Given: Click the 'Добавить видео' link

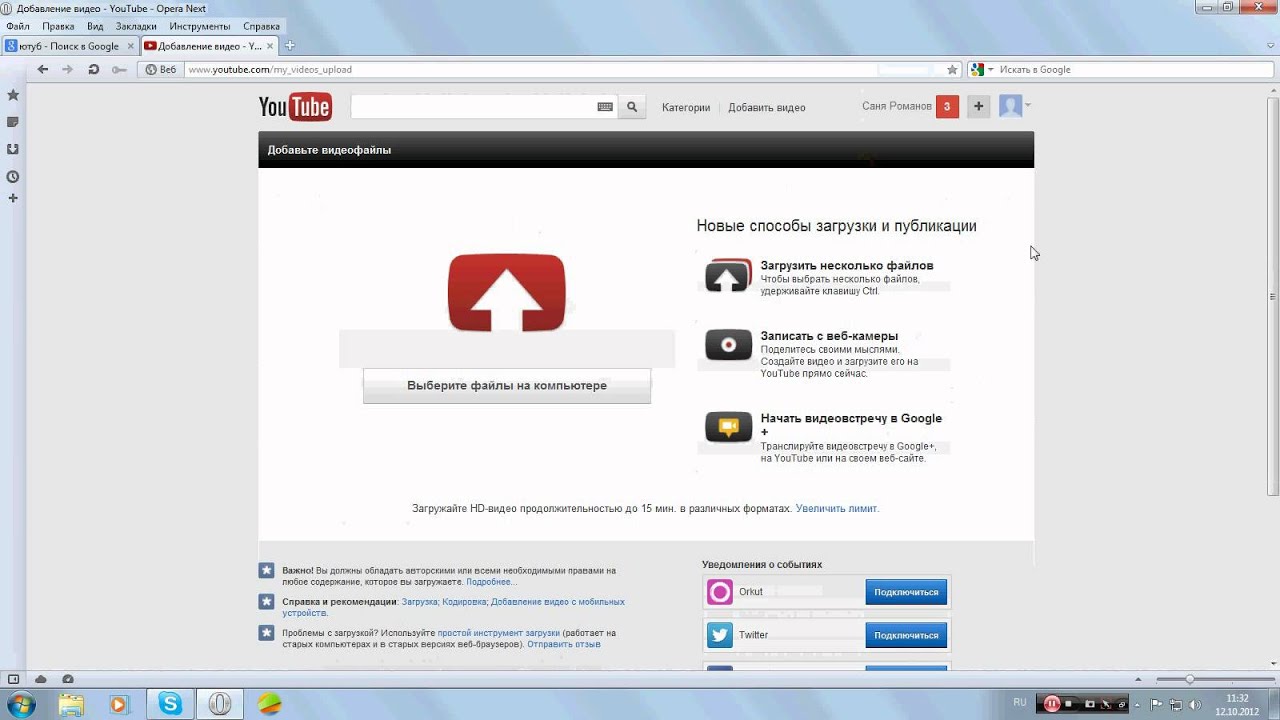Looking at the screenshot, I should pos(766,108).
